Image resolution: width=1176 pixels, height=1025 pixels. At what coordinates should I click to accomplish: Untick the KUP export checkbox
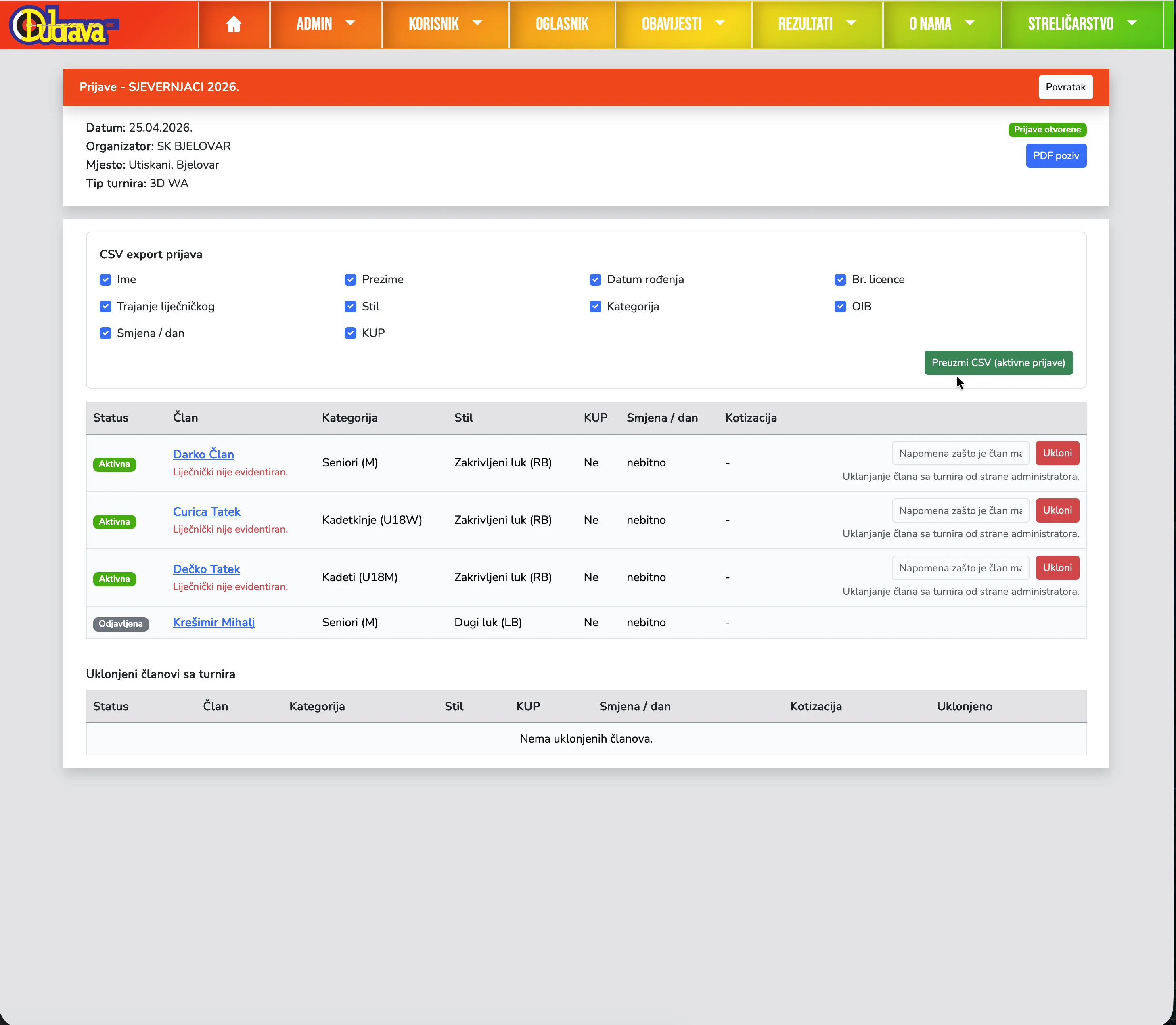point(350,333)
